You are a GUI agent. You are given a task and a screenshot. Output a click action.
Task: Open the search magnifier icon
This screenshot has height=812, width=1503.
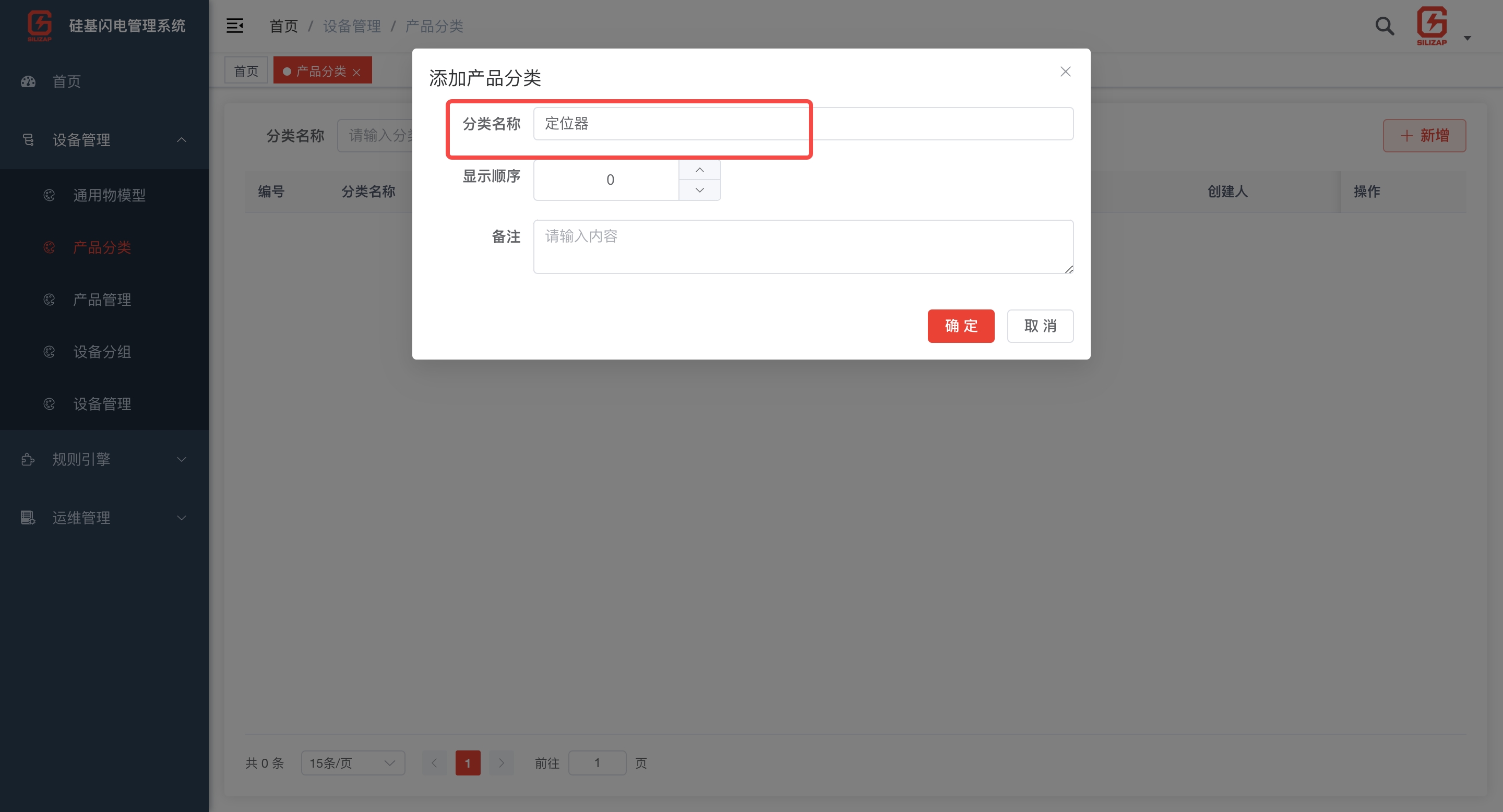point(1384,26)
